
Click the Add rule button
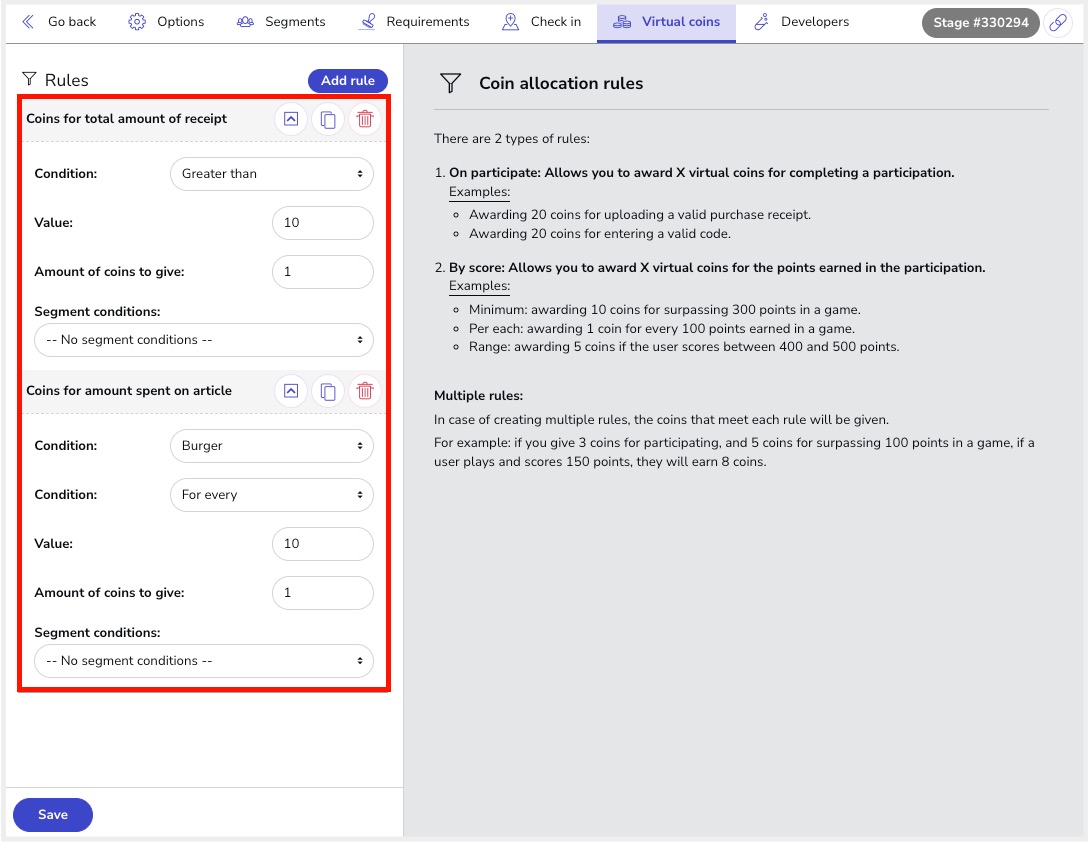point(347,81)
